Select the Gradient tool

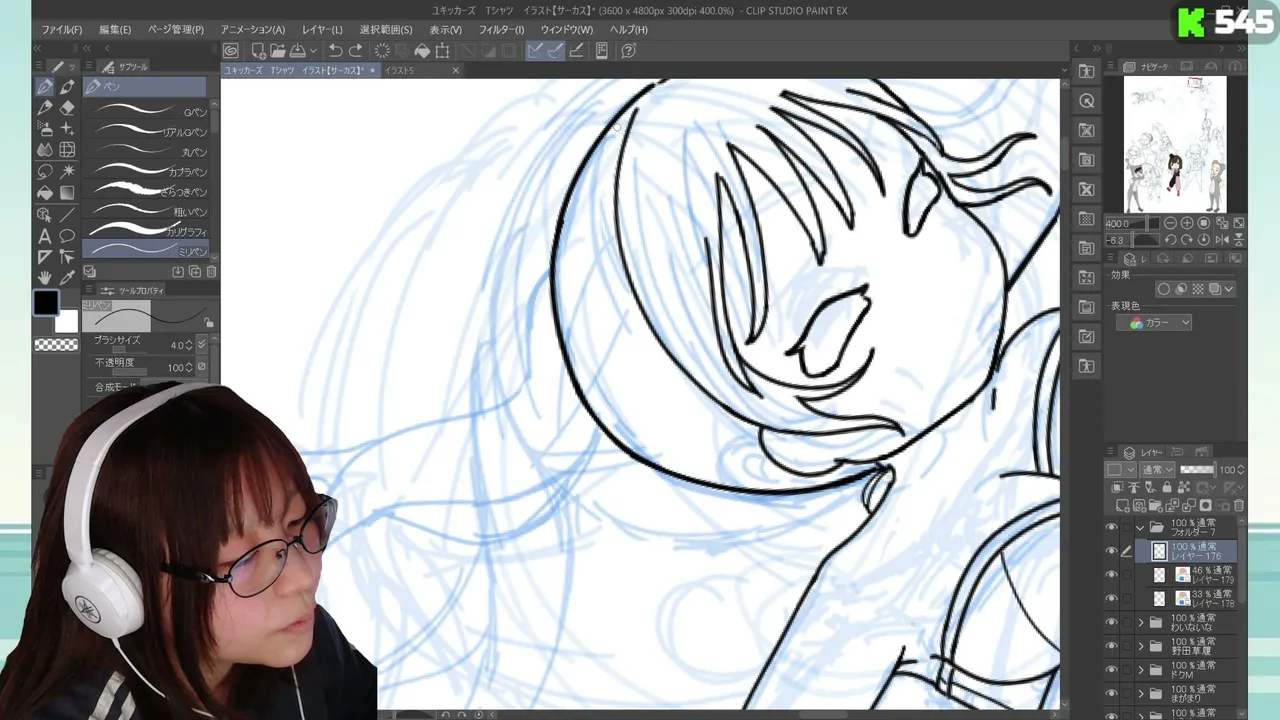pos(67,192)
